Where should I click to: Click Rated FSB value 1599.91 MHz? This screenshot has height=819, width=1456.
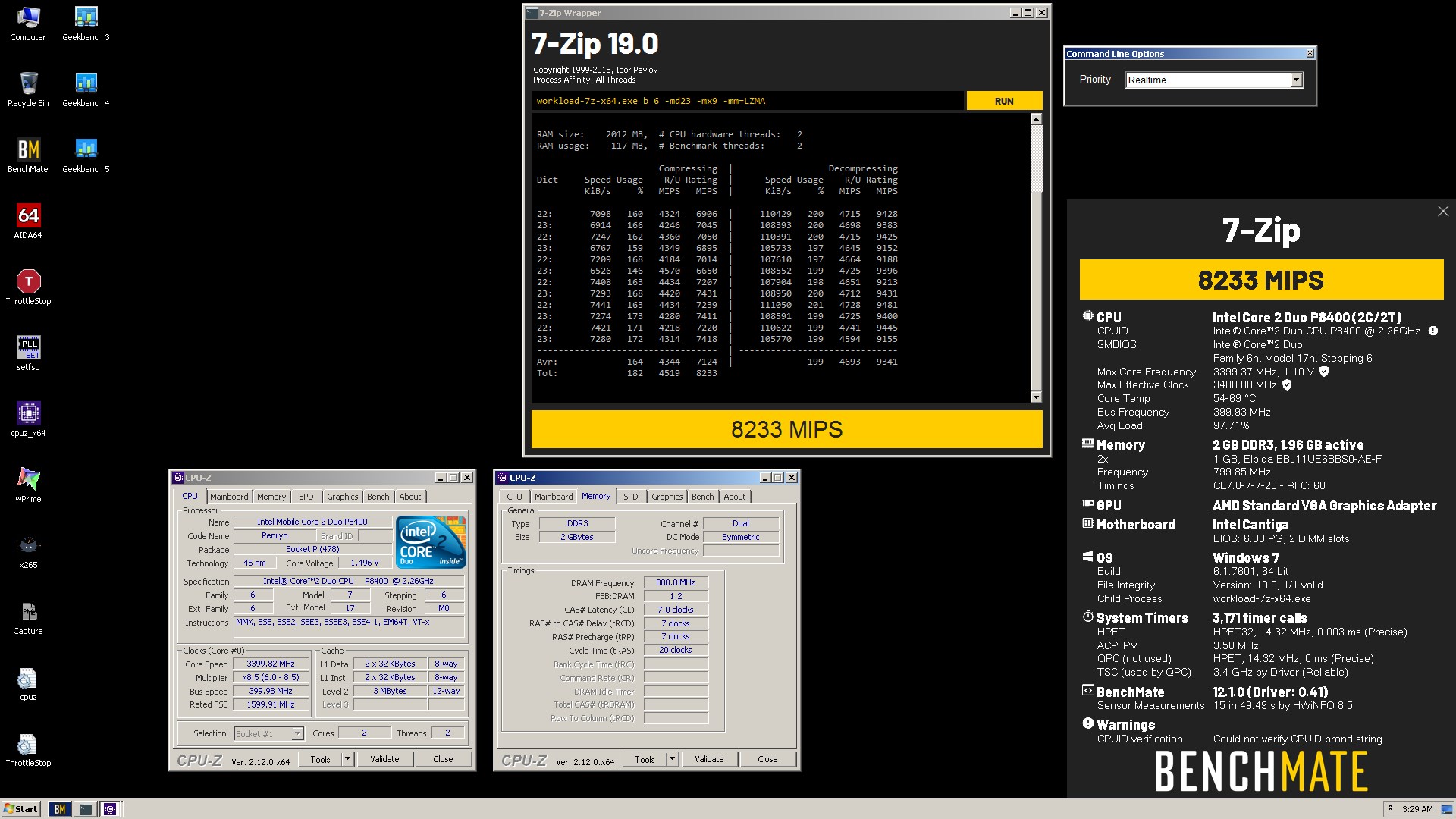(271, 704)
